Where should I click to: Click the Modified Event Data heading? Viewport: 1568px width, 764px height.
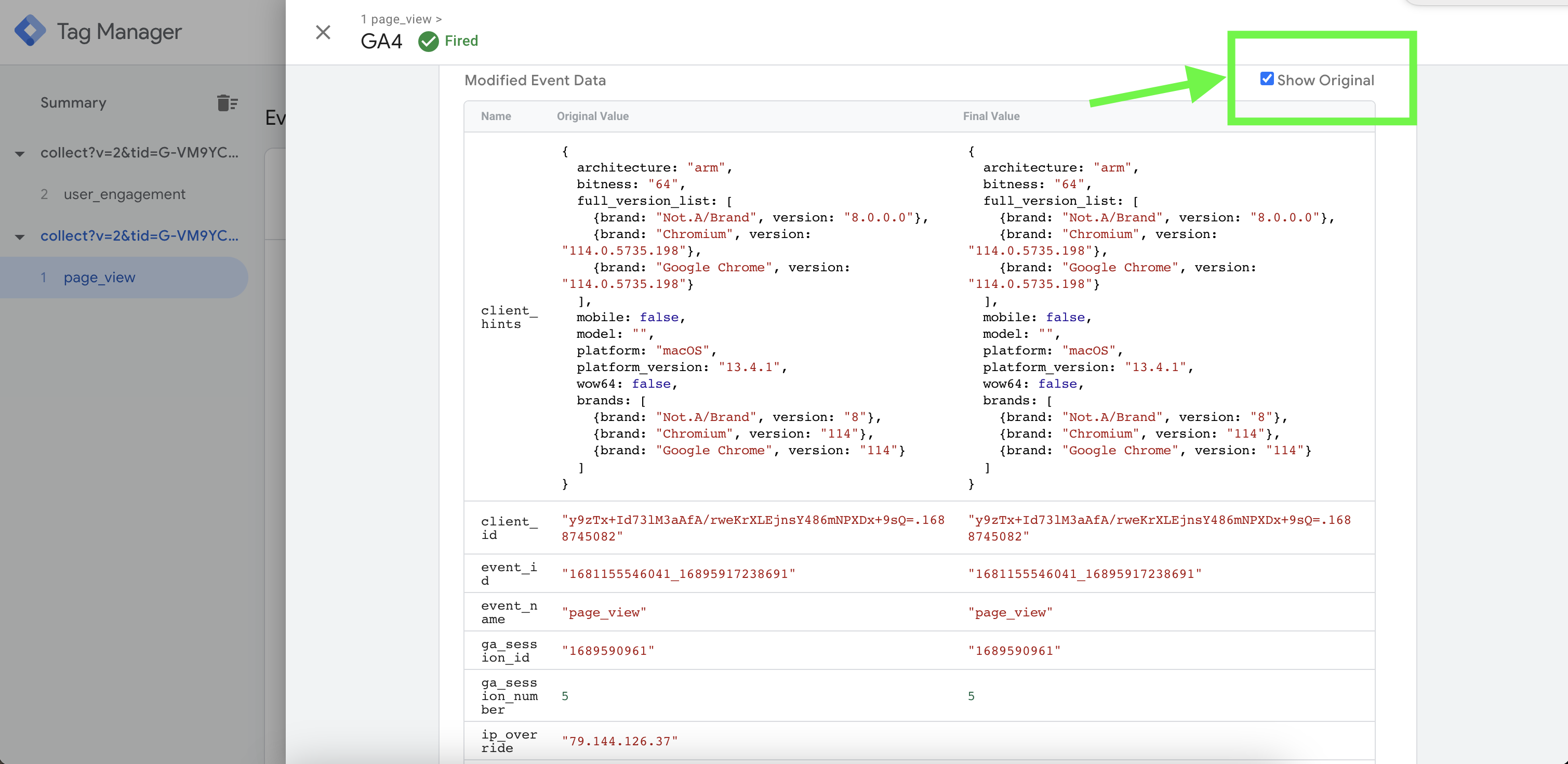[x=535, y=81]
